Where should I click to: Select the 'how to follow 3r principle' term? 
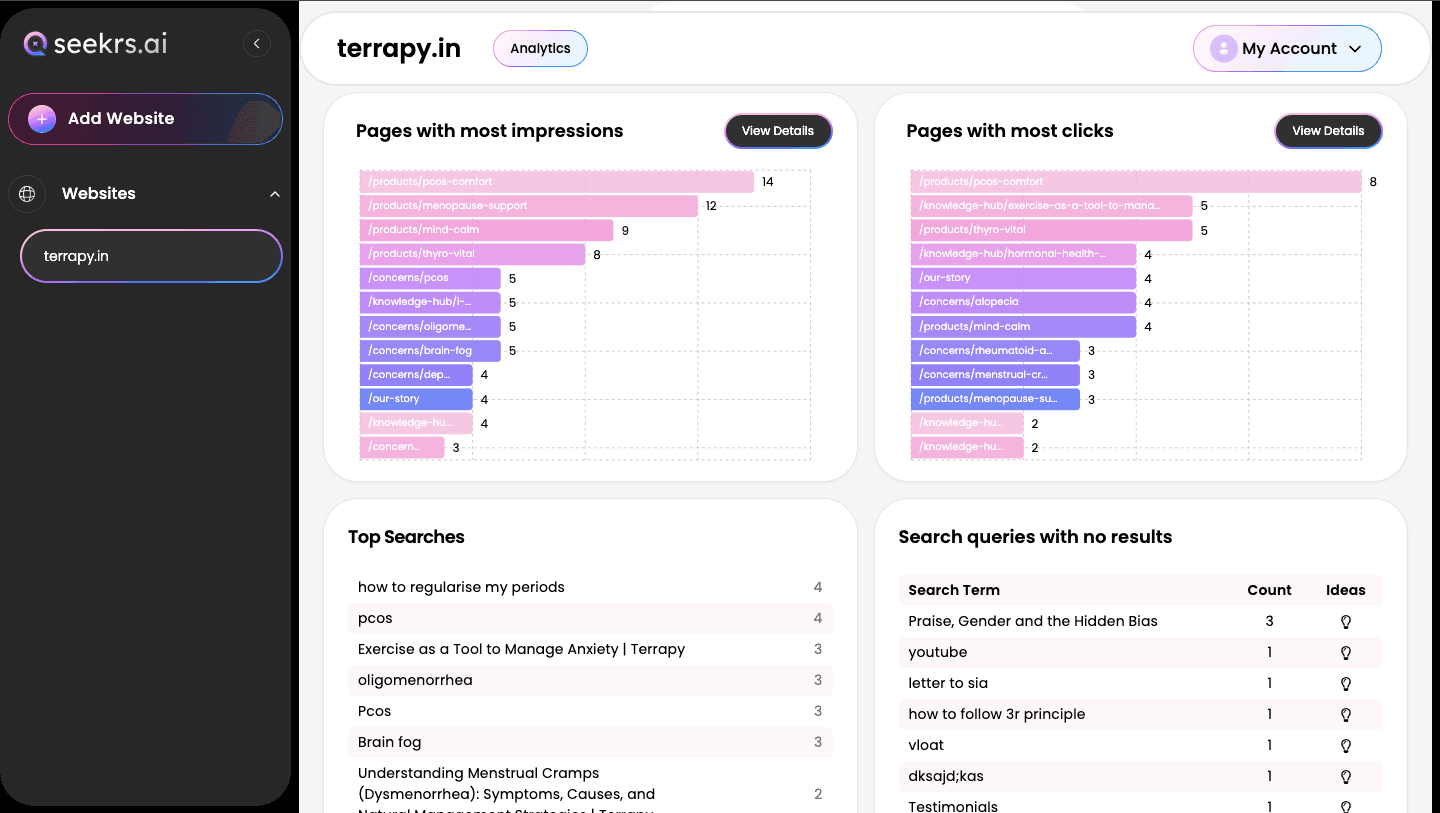[997, 714]
